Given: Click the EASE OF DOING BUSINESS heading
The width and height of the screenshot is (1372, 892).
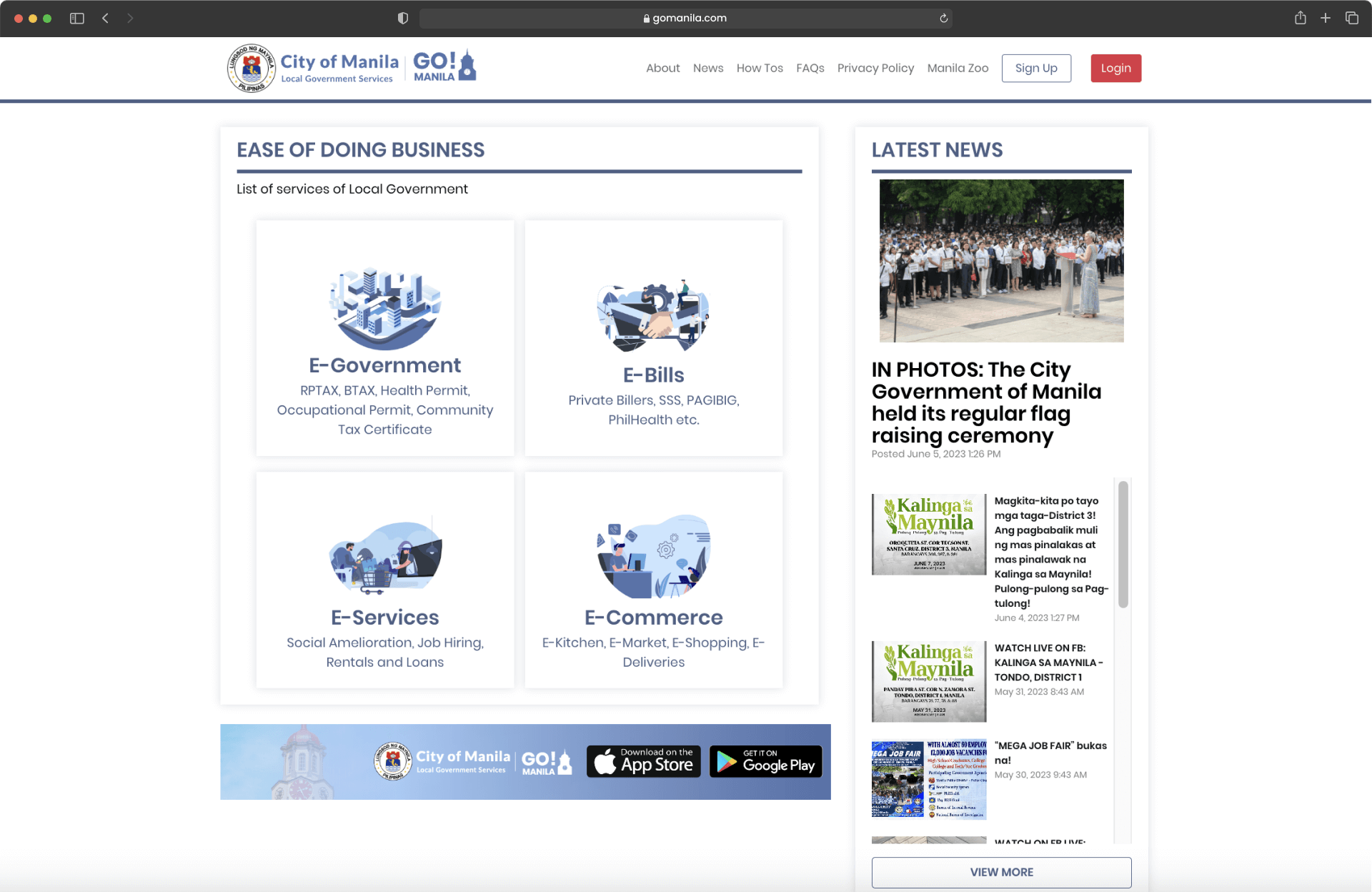Looking at the screenshot, I should click(361, 150).
